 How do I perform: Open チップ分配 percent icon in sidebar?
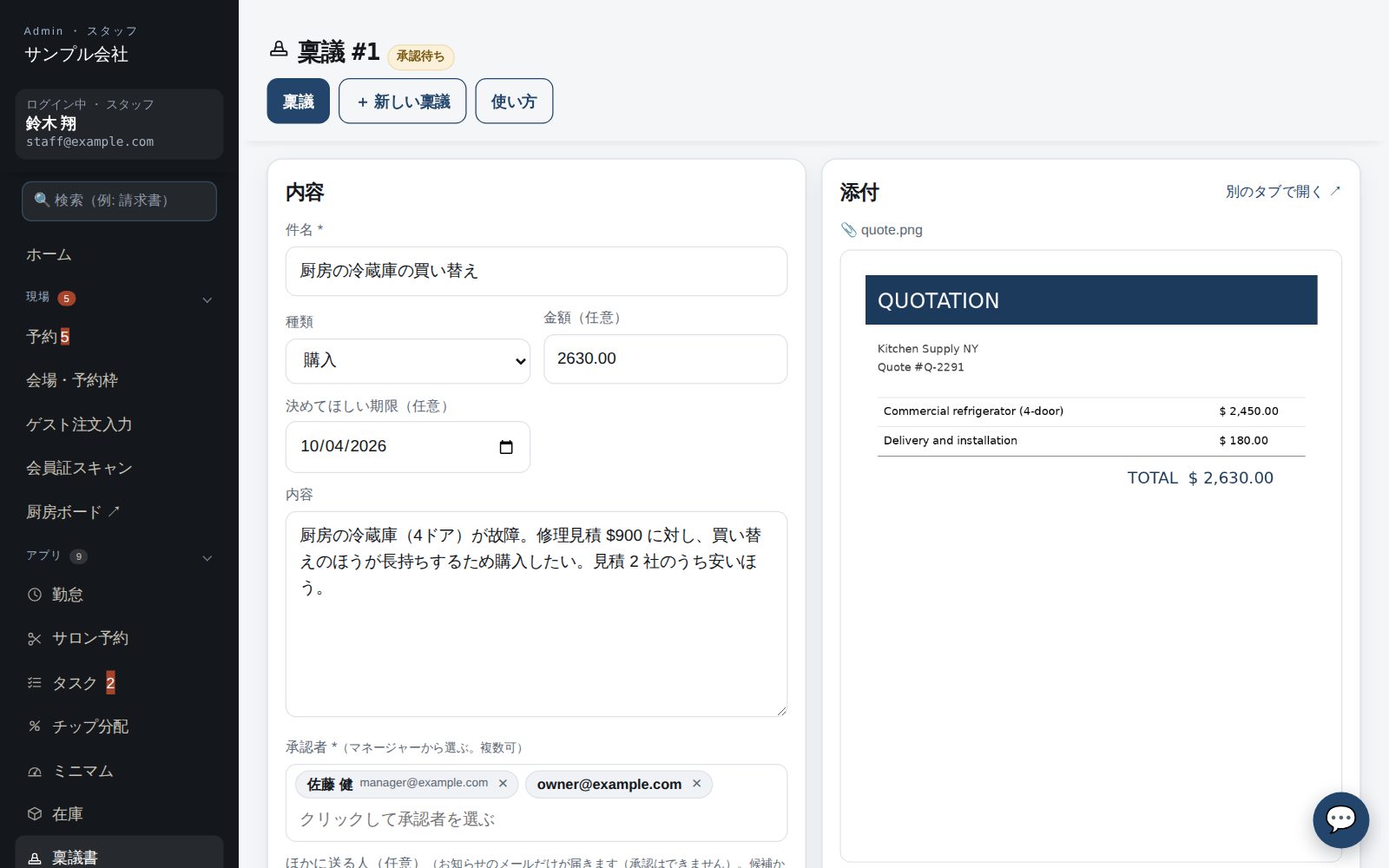(x=35, y=727)
